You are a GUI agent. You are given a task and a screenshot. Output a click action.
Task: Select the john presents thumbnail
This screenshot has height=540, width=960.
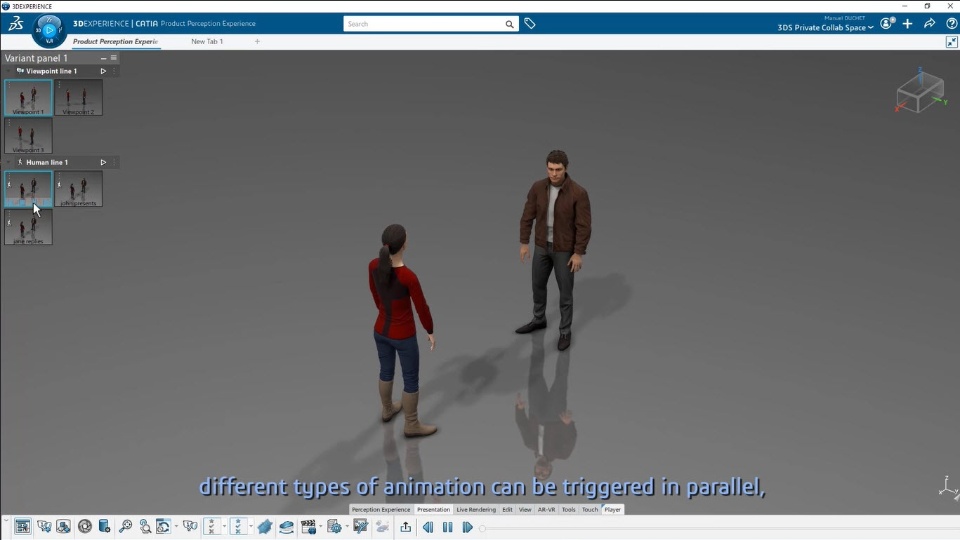click(78, 189)
